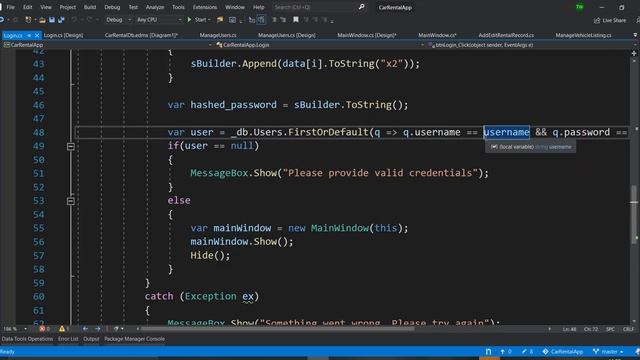Switch to ManageVehicleListing.cs tab
The width and height of the screenshot is (640, 360).
583,36
